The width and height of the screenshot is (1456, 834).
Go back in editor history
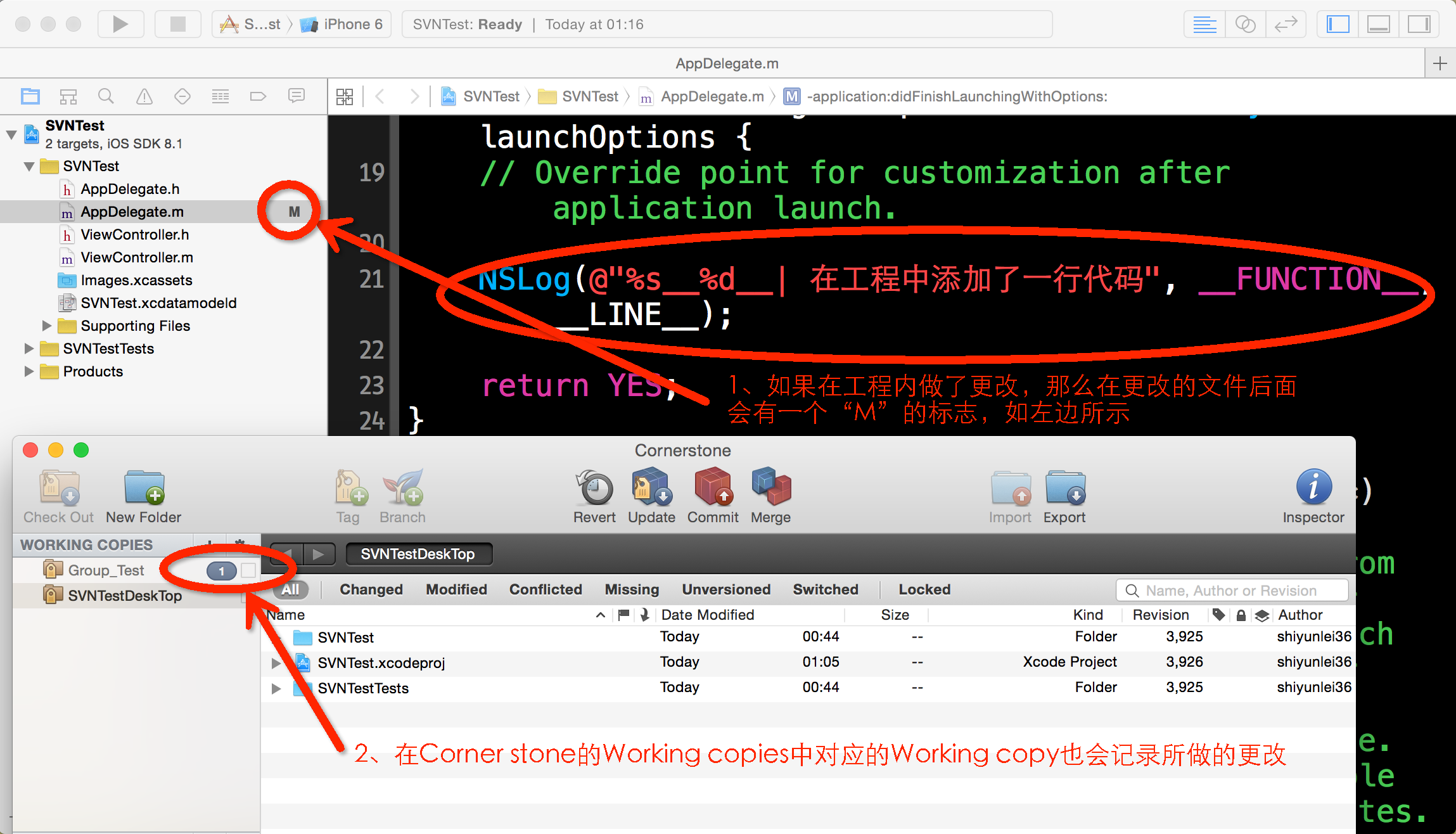pos(380,96)
